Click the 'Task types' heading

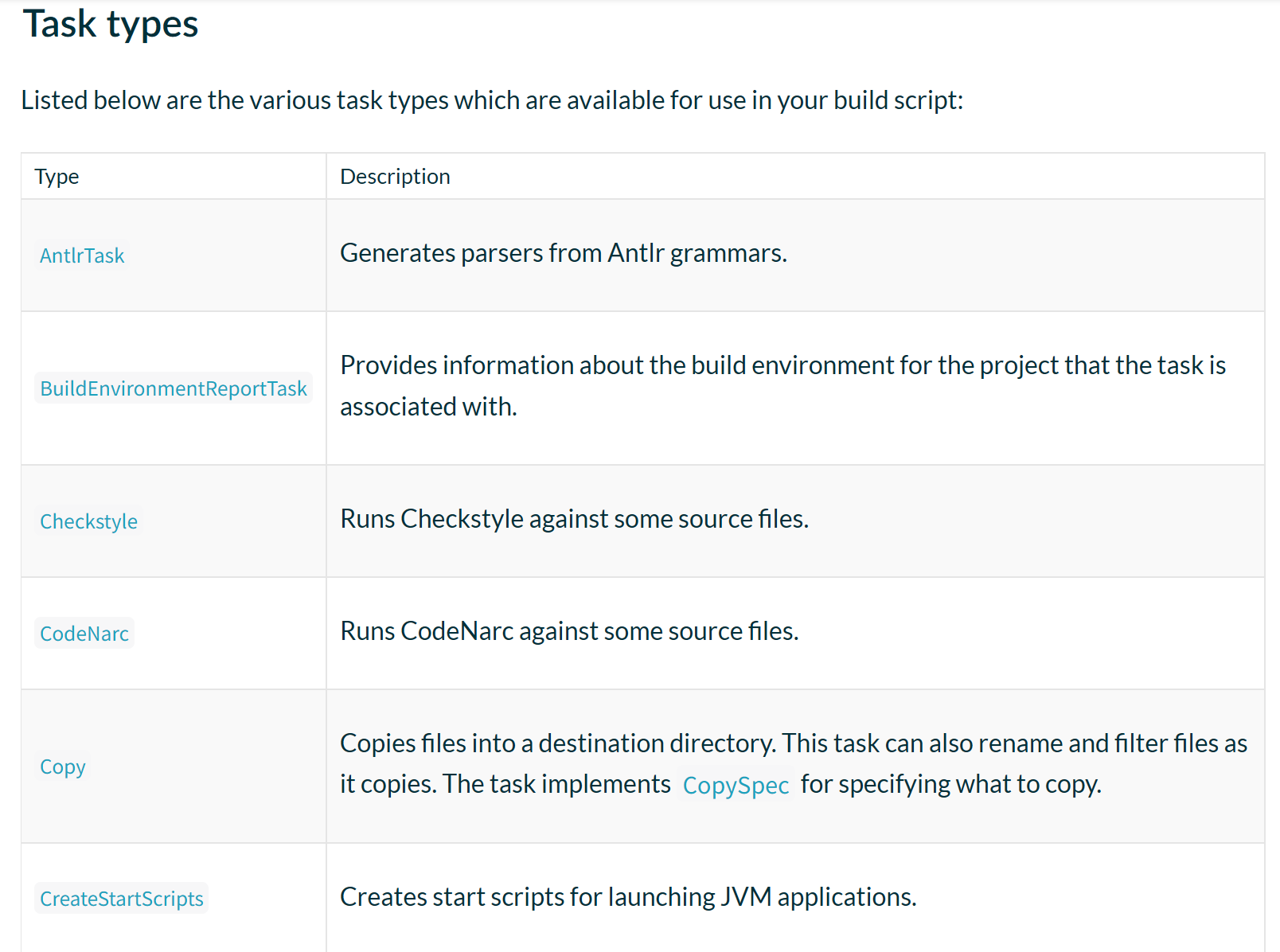tap(111, 24)
